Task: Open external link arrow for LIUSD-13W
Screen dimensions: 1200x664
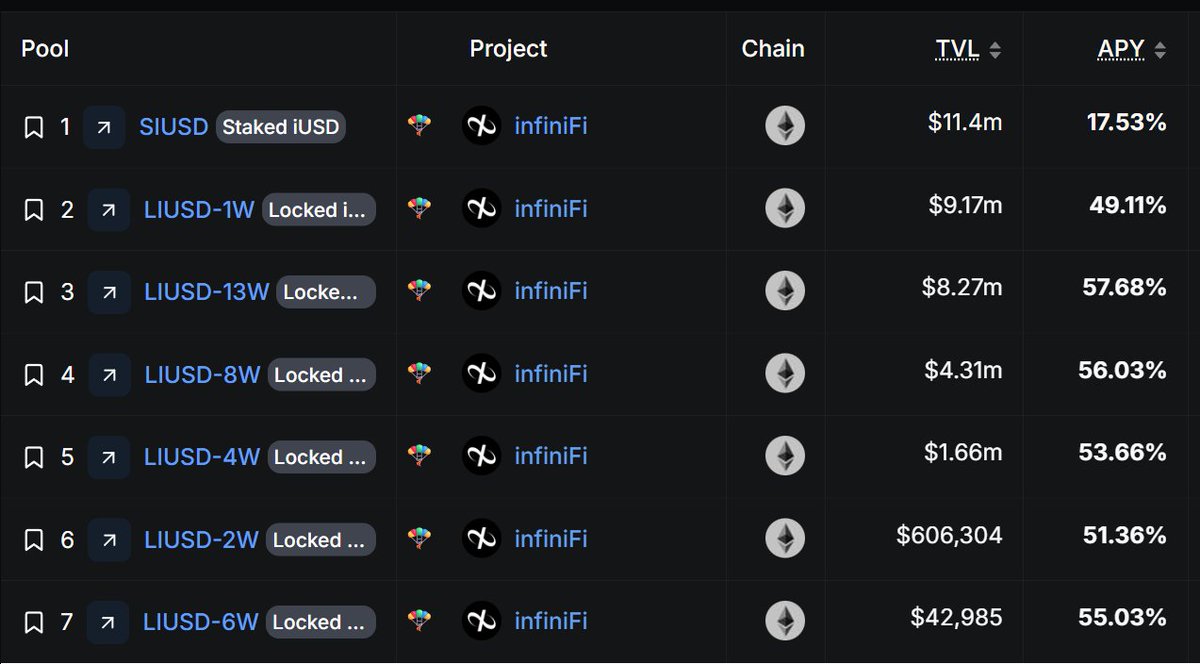Action: [109, 292]
